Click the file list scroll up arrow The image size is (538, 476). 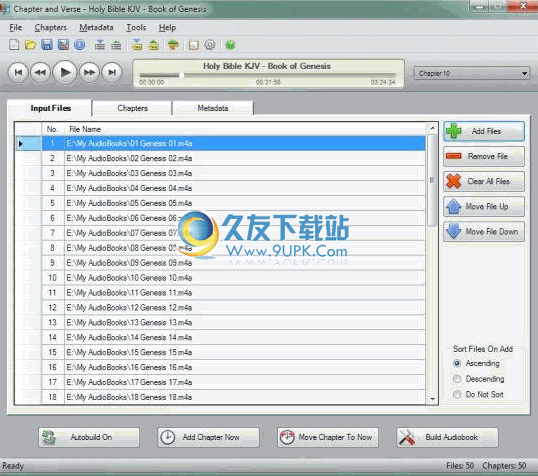pyautogui.click(x=432, y=128)
